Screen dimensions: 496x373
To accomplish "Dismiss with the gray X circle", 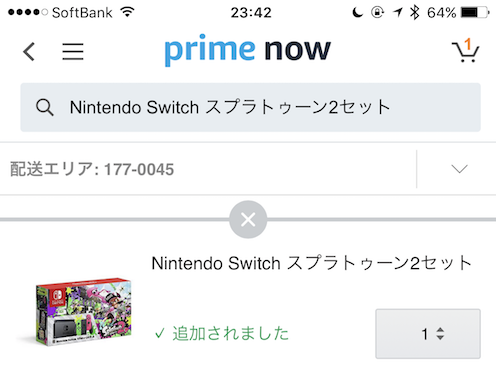I will pos(248,219).
